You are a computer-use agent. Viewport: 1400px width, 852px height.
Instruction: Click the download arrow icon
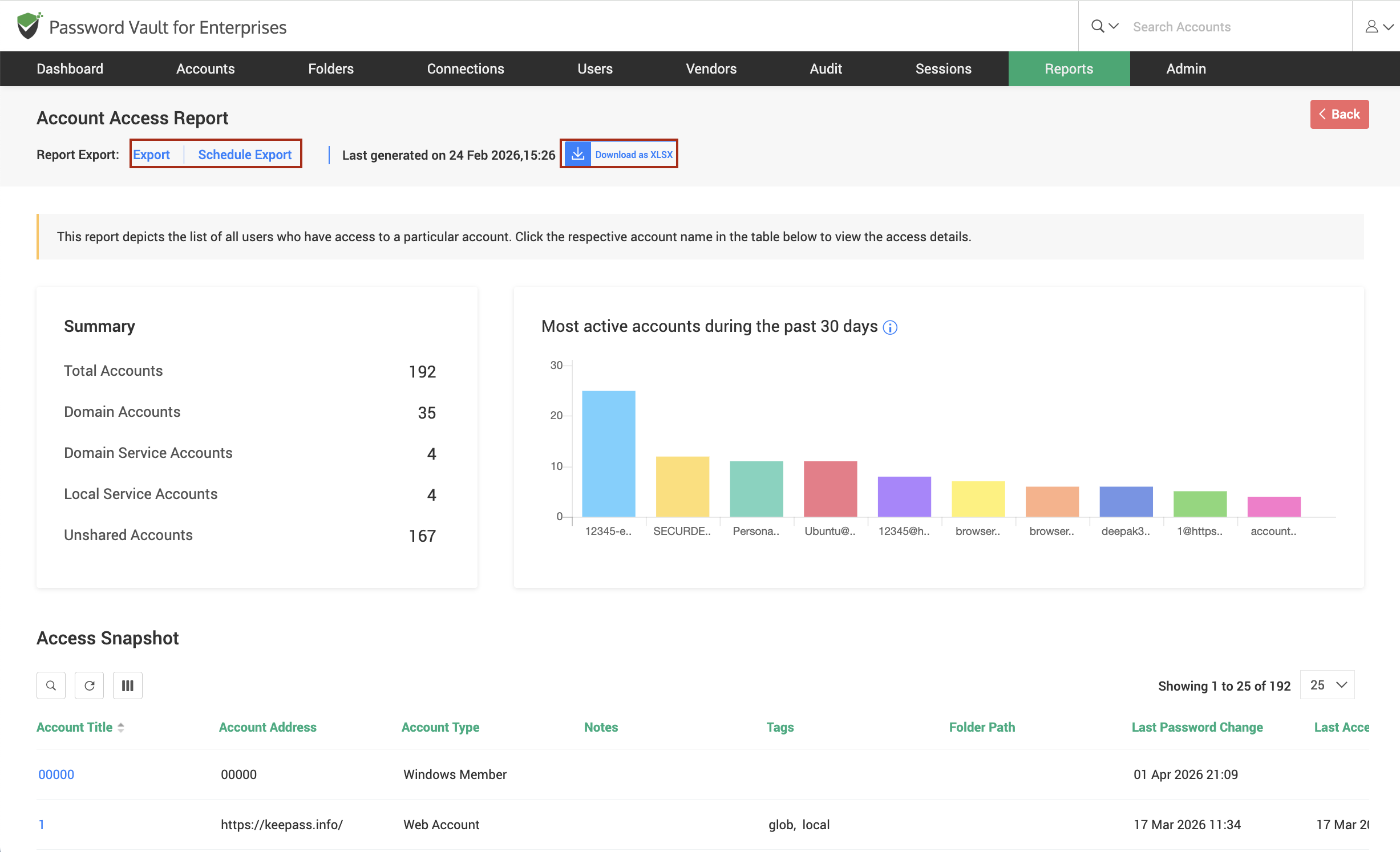577,154
